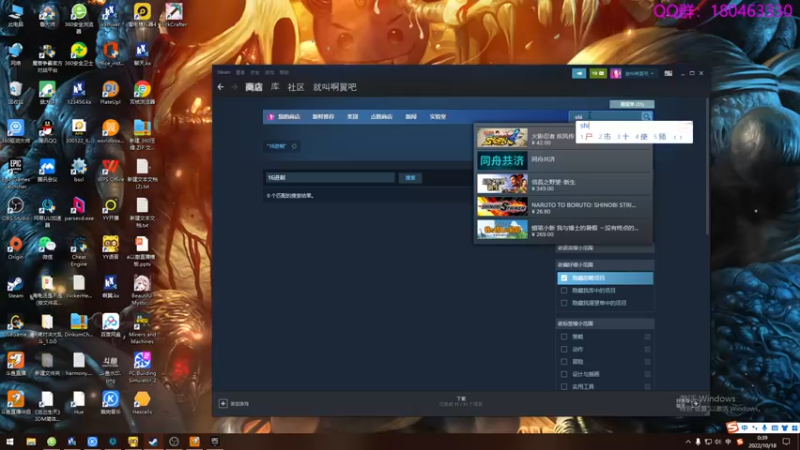This screenshot has height=450, width=800.
Task: Switch to Big Picture mode icon
Action: point(668,73)
